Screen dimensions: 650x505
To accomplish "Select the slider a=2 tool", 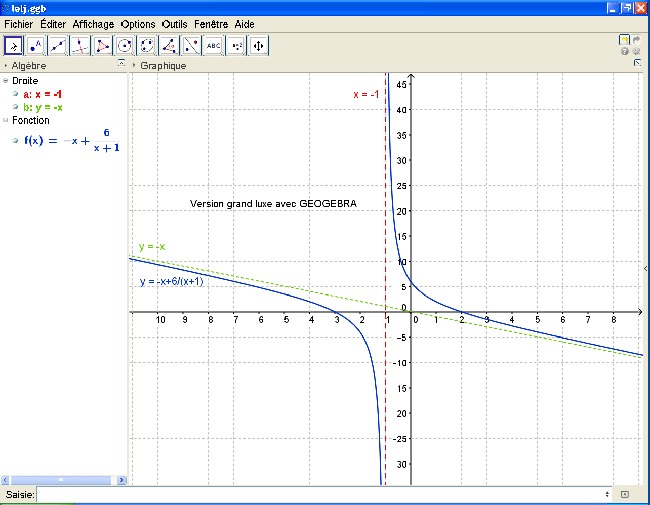I will [236, 46].
